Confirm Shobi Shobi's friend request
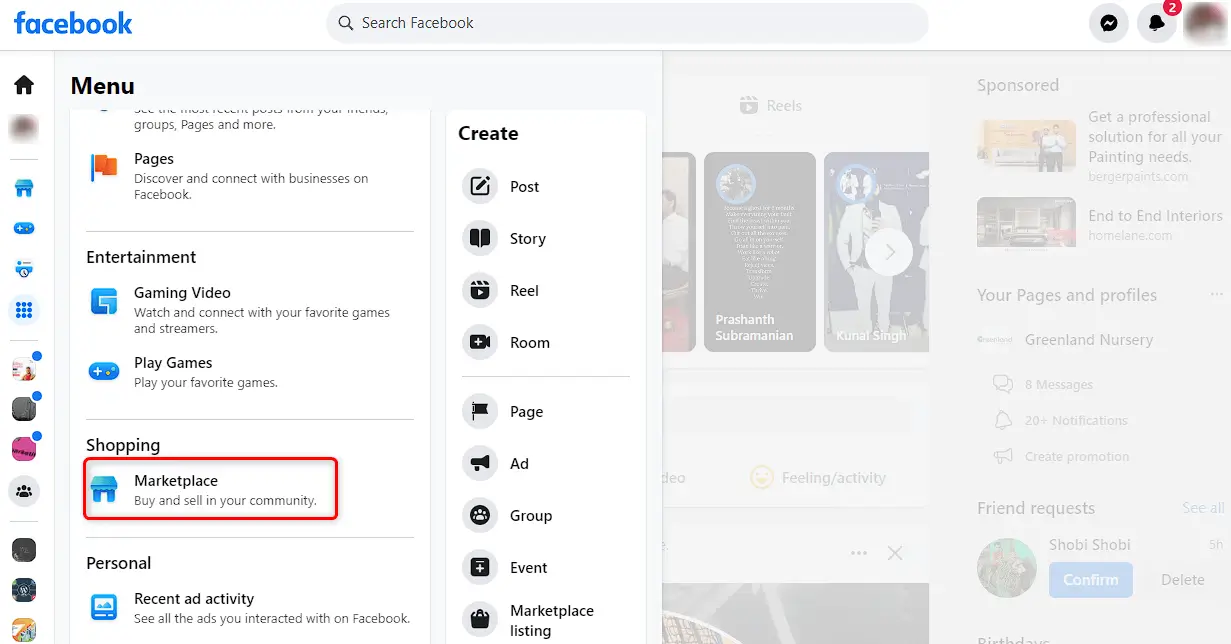The height and width of the screenshot is (644, 1231). [1091, 580]
